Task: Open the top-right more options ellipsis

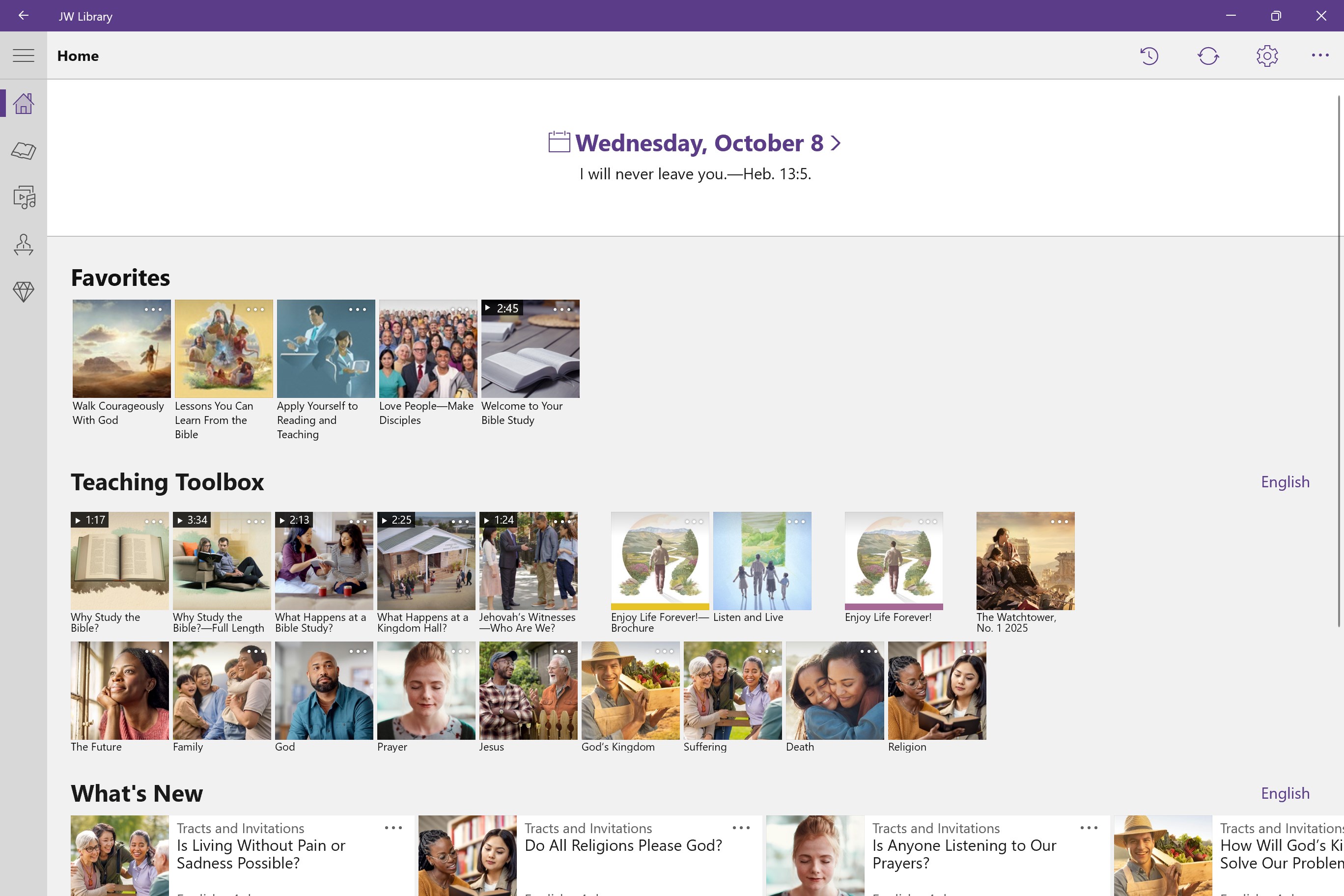Action: point(1319,56)
